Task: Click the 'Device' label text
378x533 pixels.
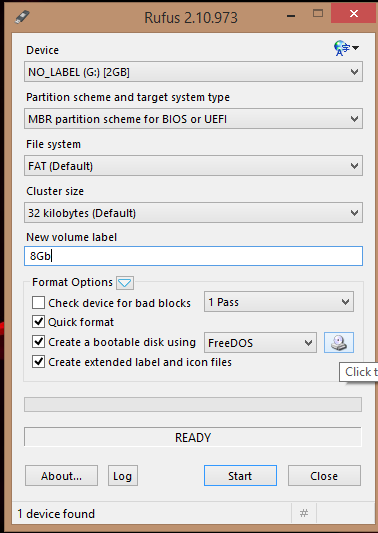Action: (42, 50)
